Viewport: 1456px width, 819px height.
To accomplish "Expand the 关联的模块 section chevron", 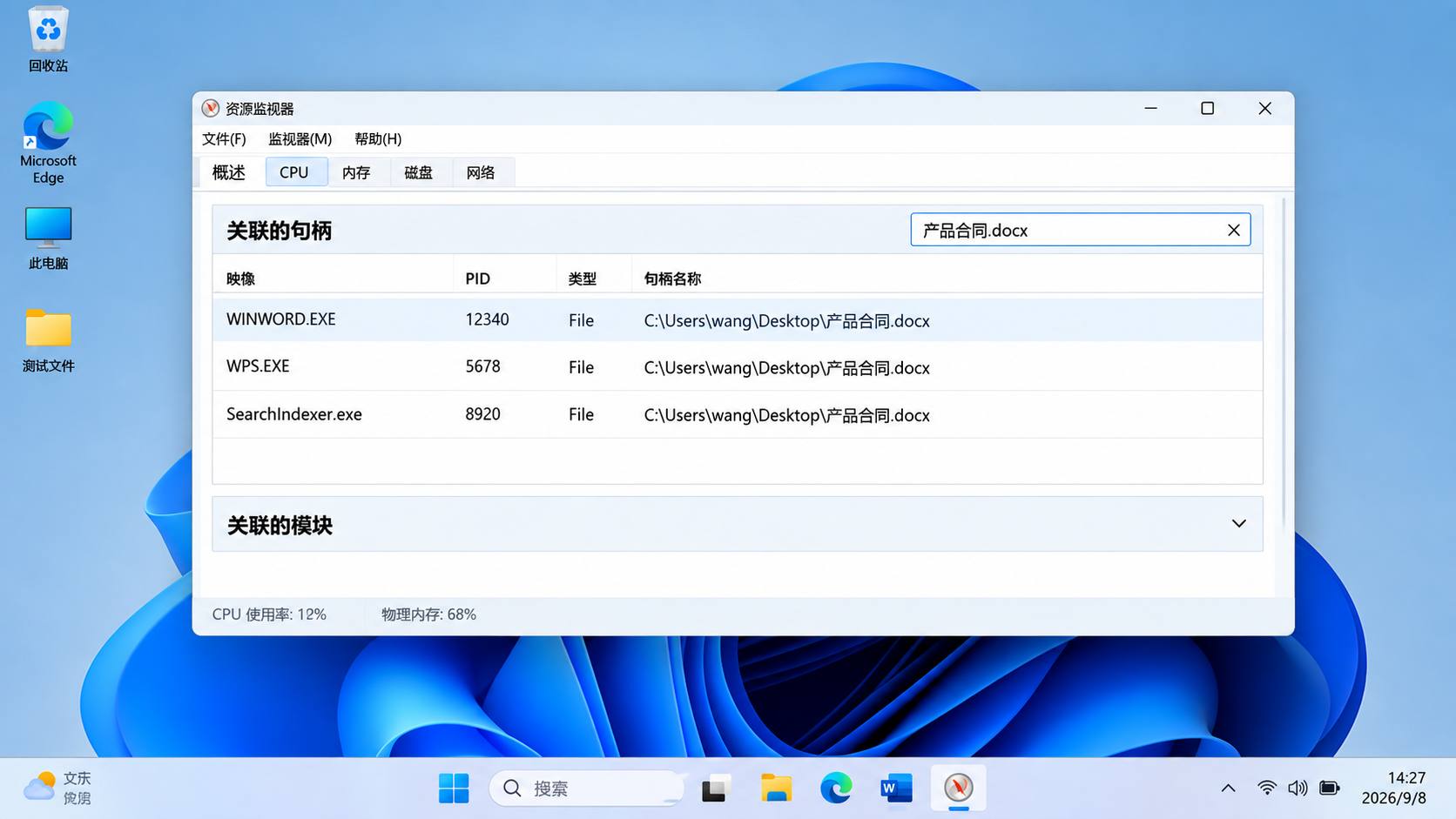I will click(1238, 524).
